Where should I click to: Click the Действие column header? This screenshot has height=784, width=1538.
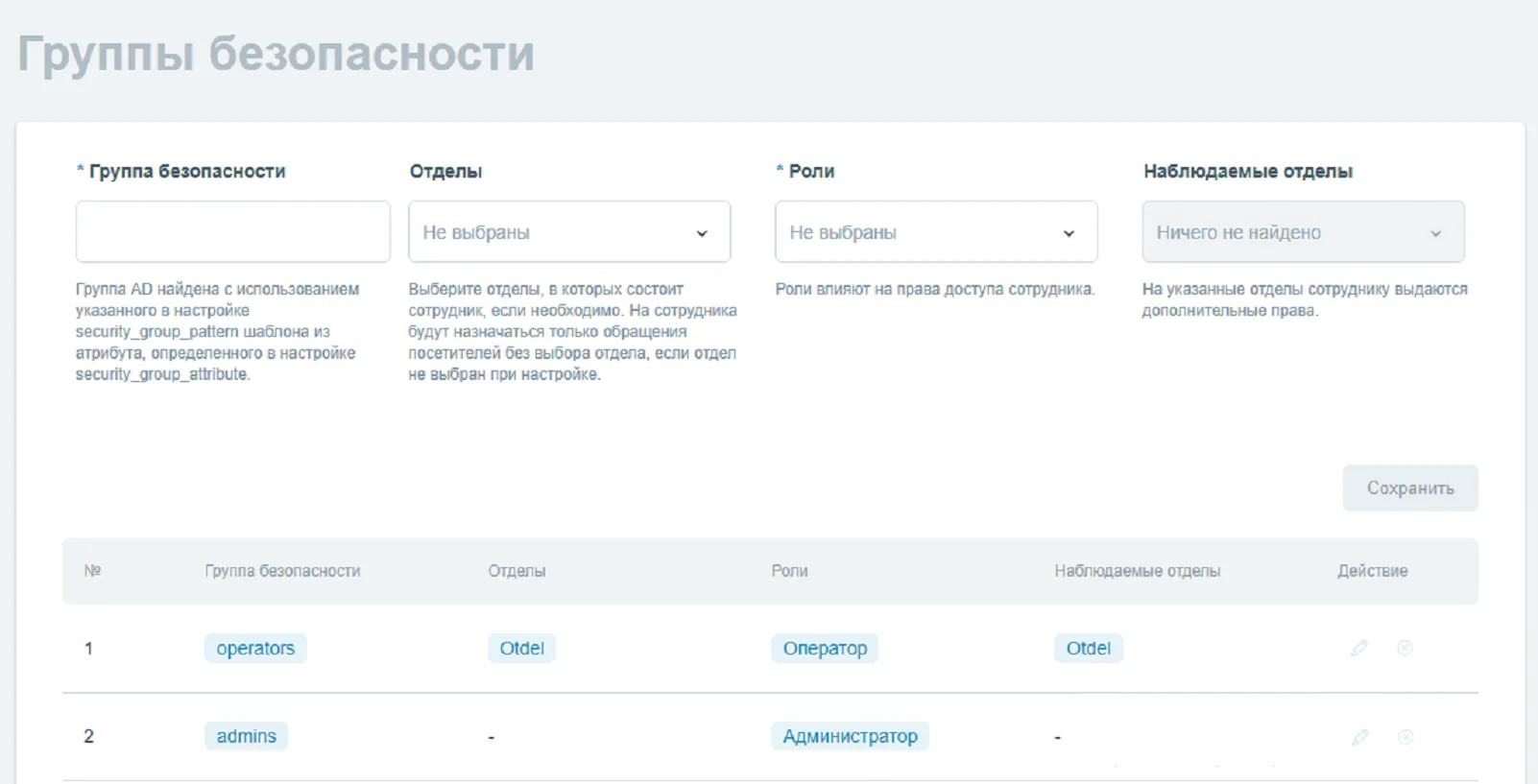[x=1372, y=571]
